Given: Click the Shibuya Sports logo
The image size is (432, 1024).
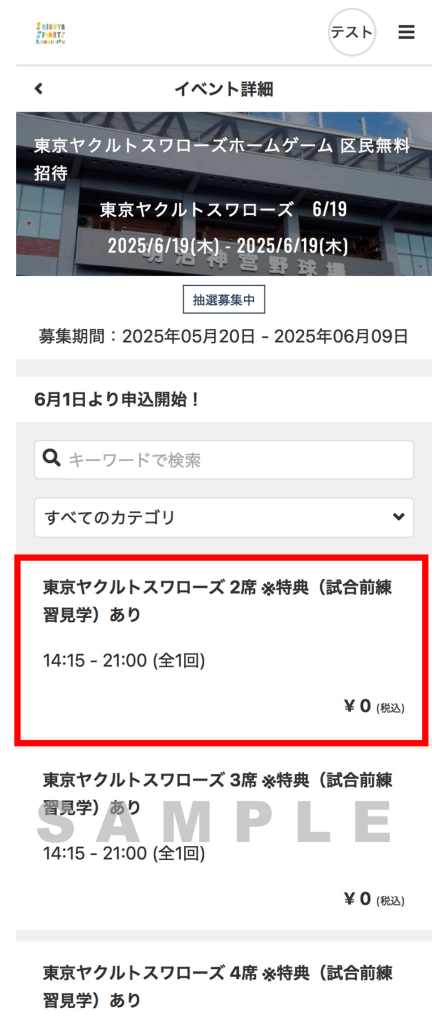Looking at the screenshot, I should pyautogui.click(x=51, y=33).
